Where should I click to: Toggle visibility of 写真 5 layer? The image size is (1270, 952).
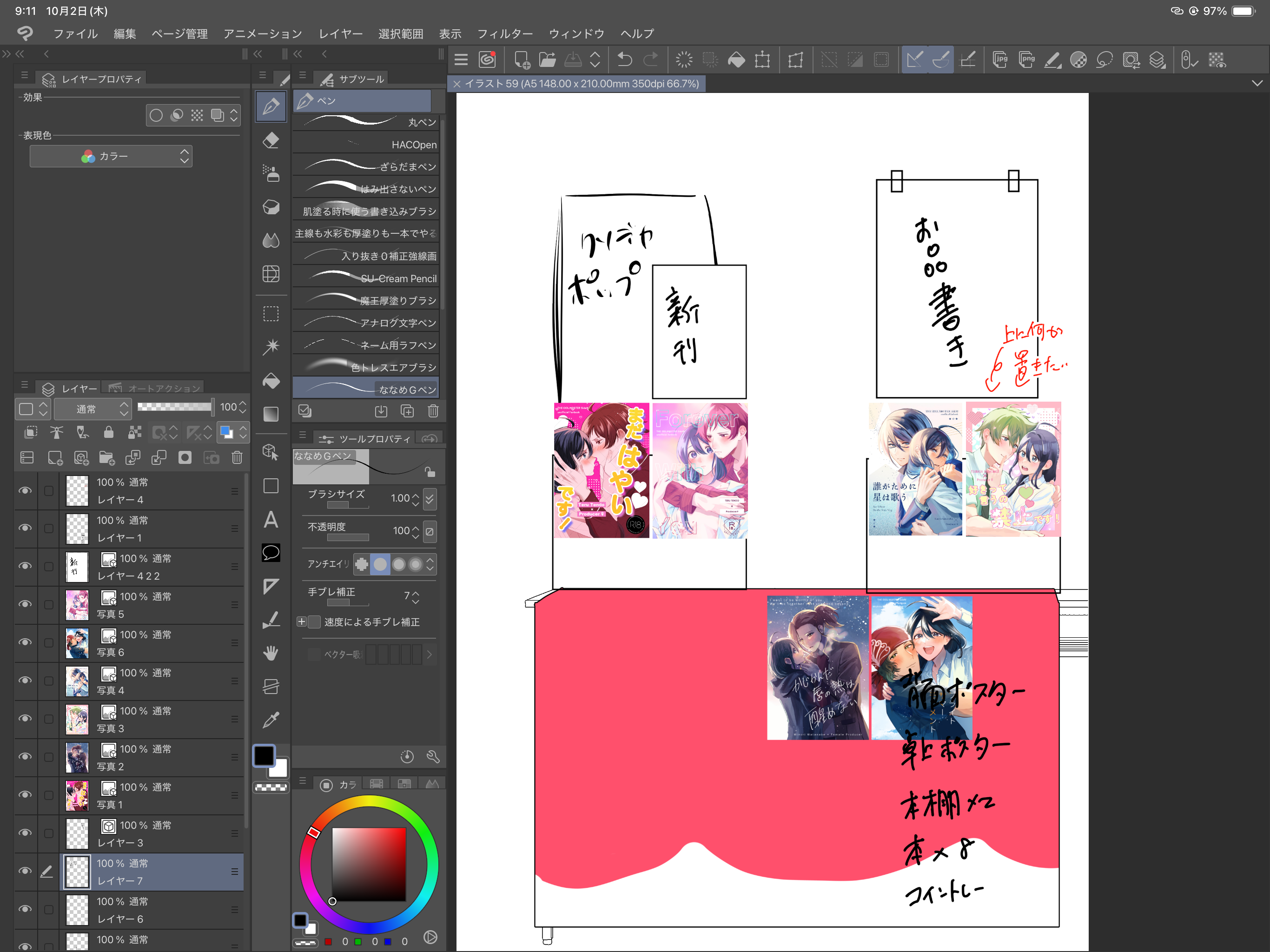click(25, 604)
